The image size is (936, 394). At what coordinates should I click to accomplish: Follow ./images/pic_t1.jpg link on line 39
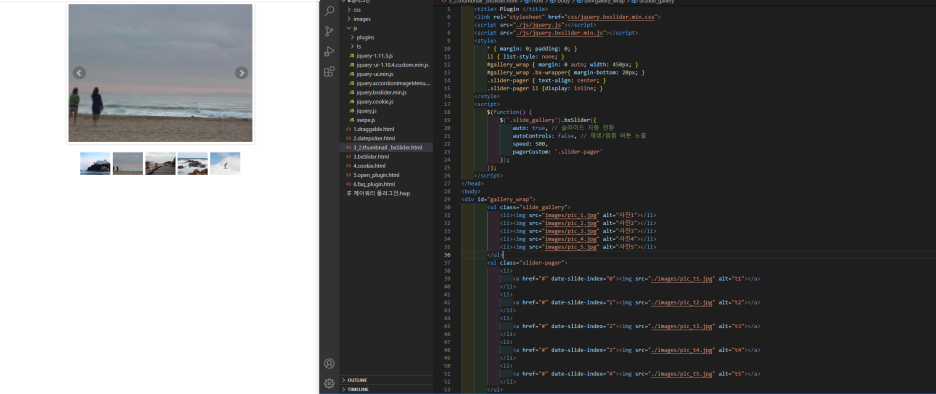pyautogui.click(x=682, y=279)
